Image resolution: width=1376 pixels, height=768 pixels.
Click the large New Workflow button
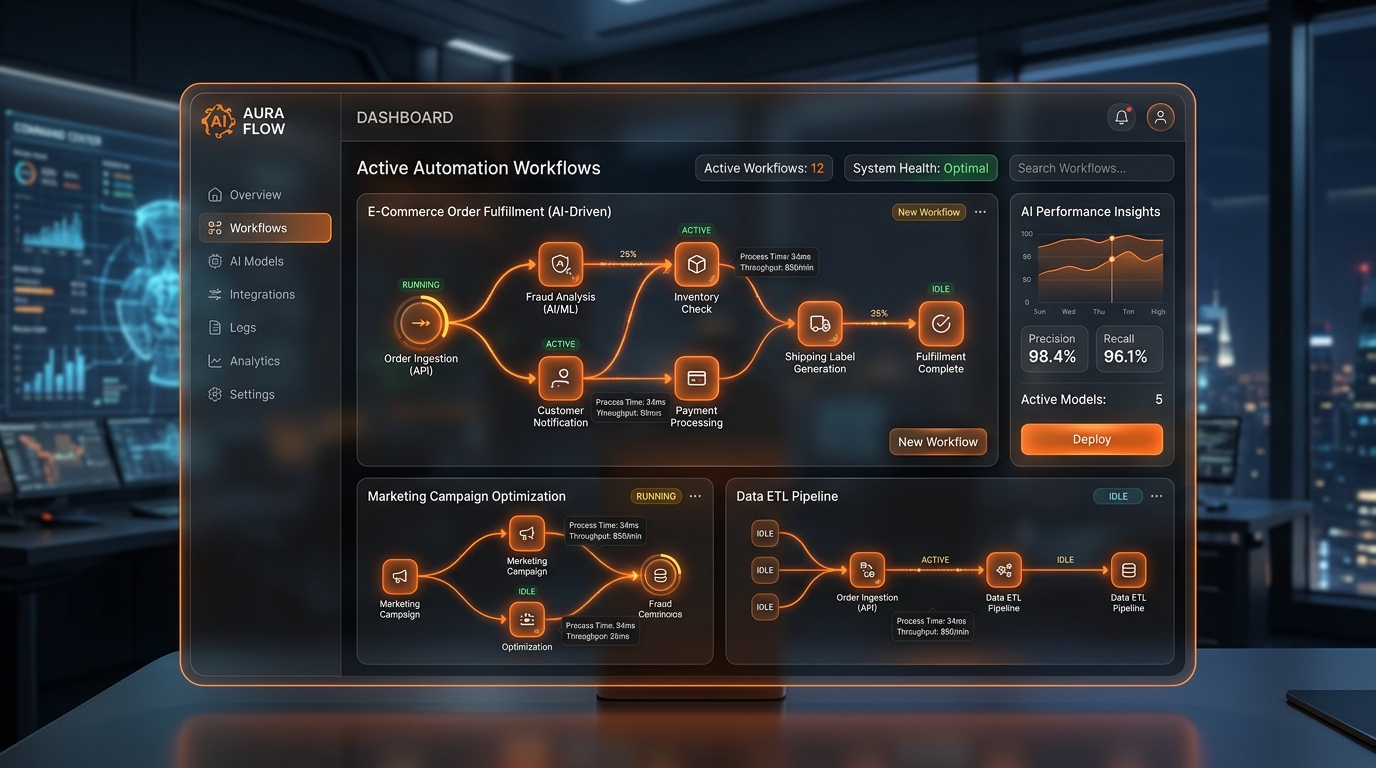[938, 442]
